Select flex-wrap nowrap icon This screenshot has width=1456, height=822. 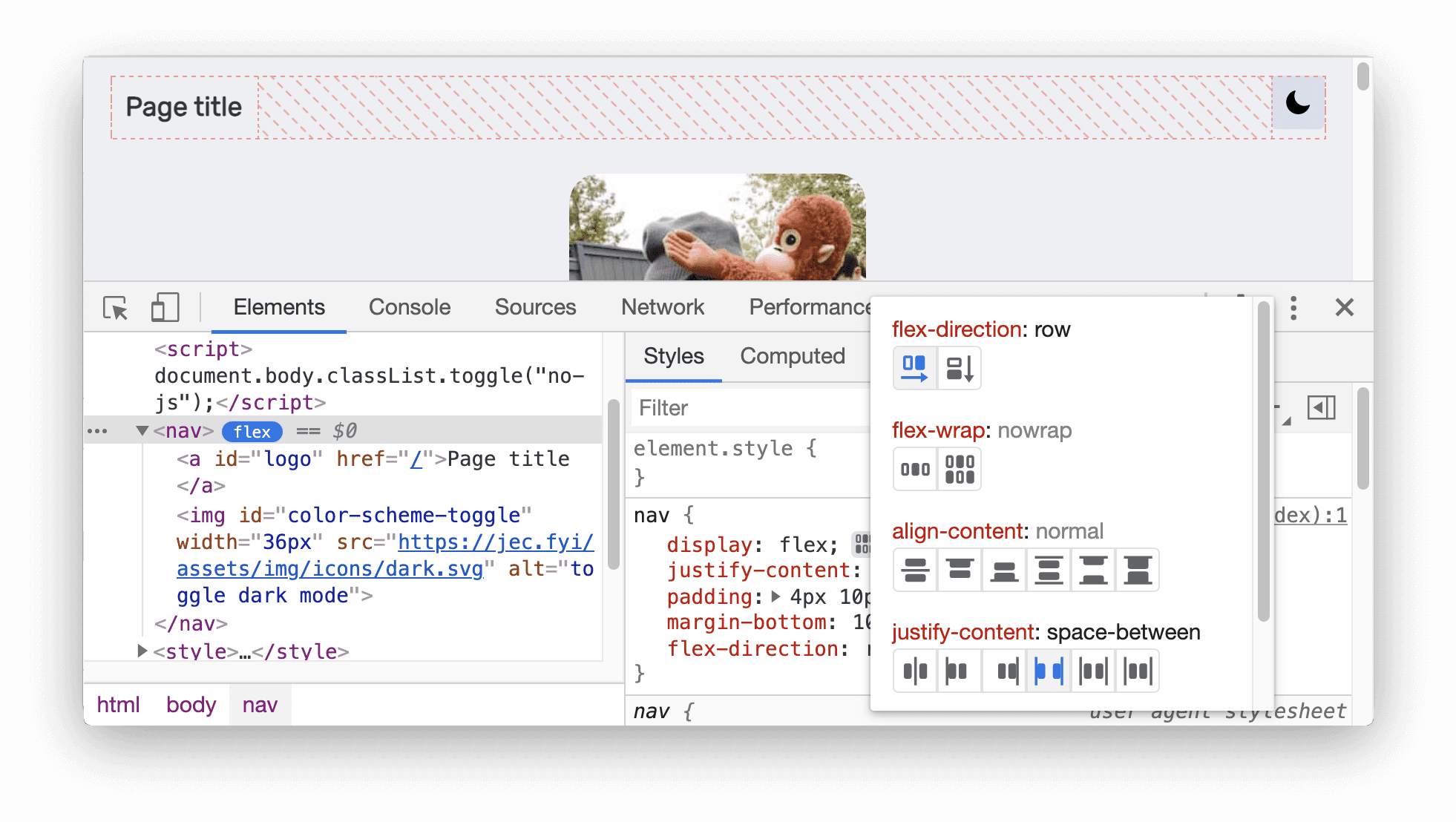click(x=914, y=467)
